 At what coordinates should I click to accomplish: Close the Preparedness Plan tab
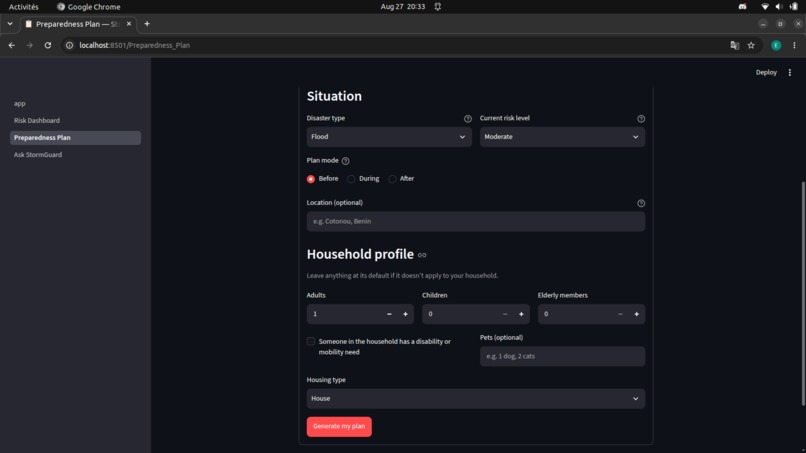click(129, 24)
